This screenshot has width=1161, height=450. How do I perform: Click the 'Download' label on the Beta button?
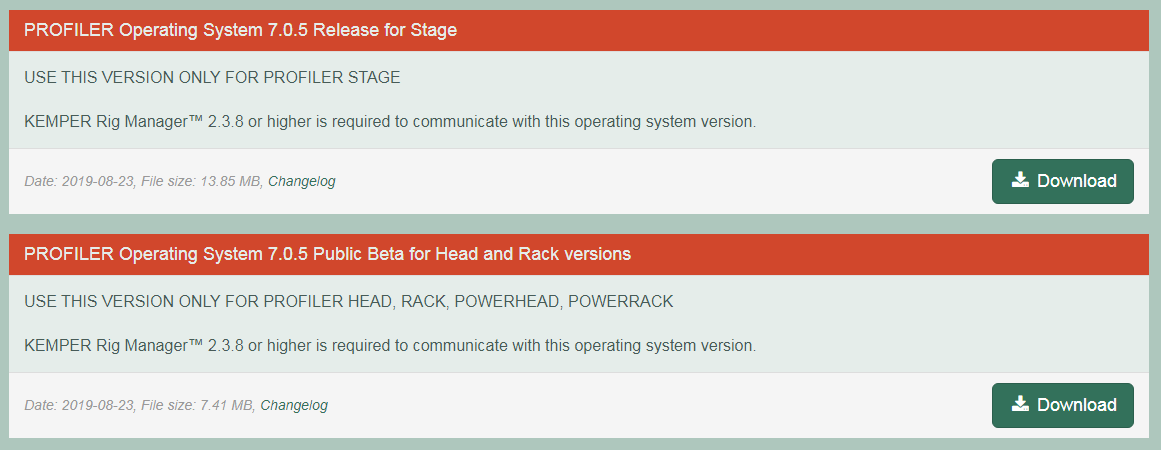pos(1077,405)
